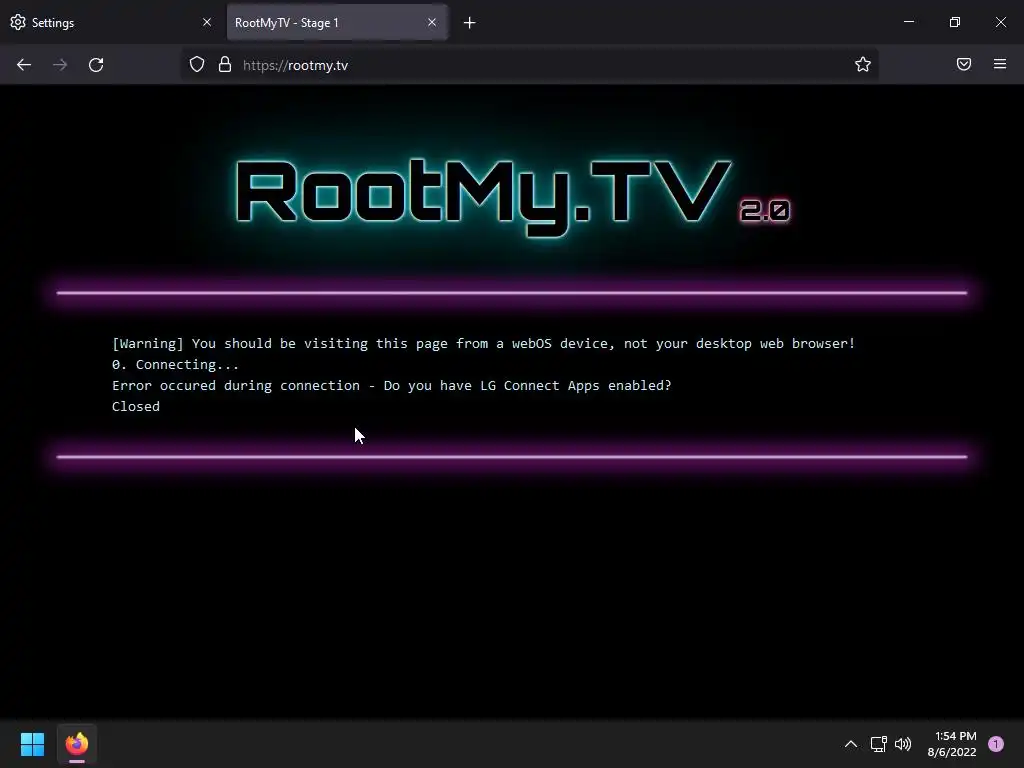Click the Firefox taskbar icon
Image resolution: width=1024 pixels, height=768 pixels.
pos(77,744)
